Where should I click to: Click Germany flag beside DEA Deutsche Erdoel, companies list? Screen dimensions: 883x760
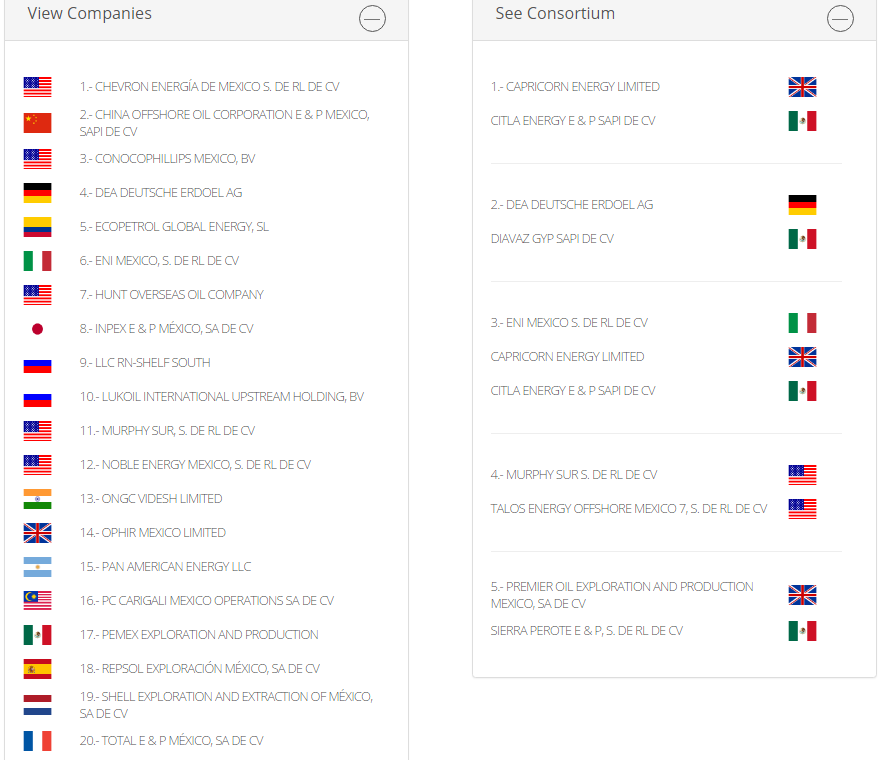[x=37, y=193]
